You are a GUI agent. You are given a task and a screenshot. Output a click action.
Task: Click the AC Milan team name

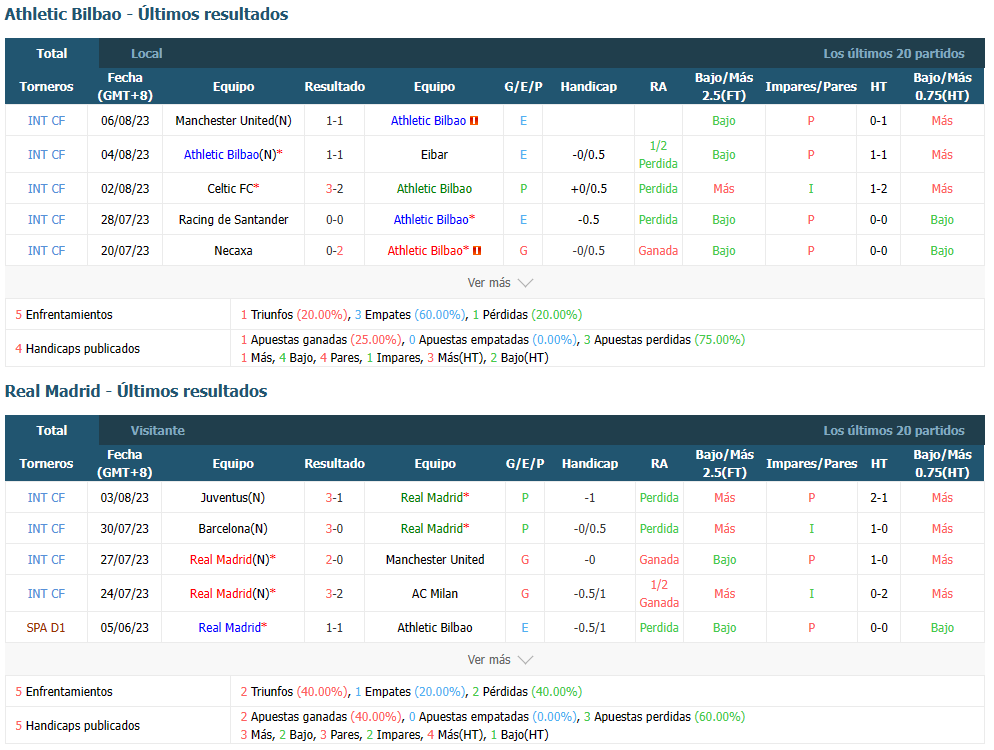tap(435, 593)
